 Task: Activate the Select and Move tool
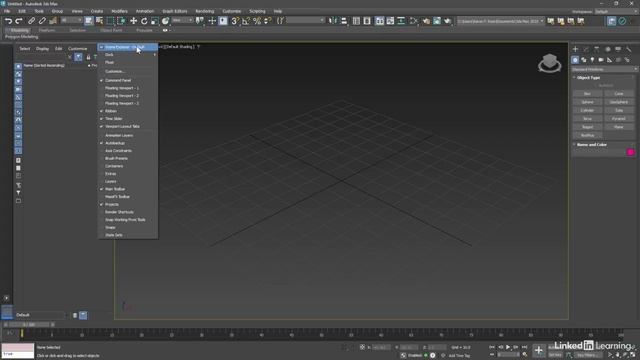click(x=133, y=21)
